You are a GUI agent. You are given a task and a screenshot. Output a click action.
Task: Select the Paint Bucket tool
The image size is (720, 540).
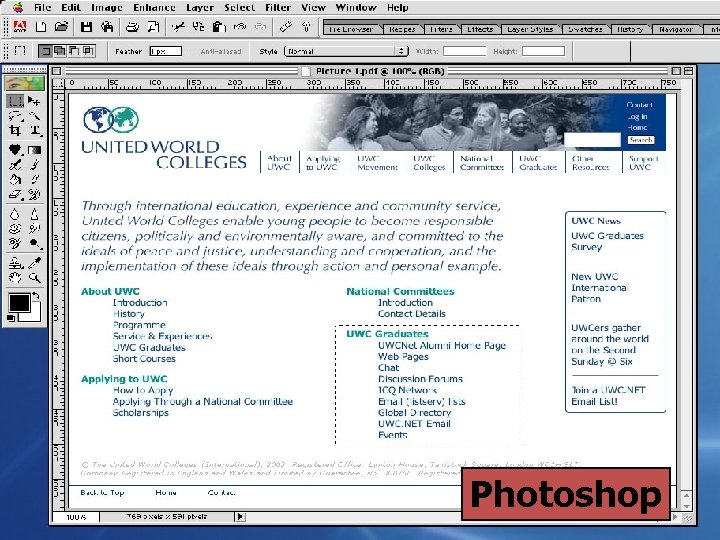pos(15,180)
